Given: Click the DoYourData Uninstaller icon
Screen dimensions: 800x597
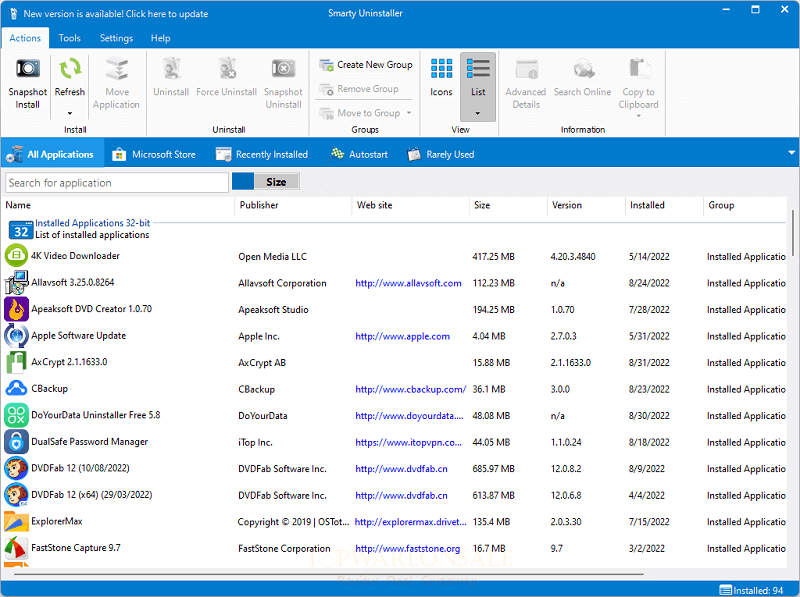Looking at the screenshot, I should [16, 415].
